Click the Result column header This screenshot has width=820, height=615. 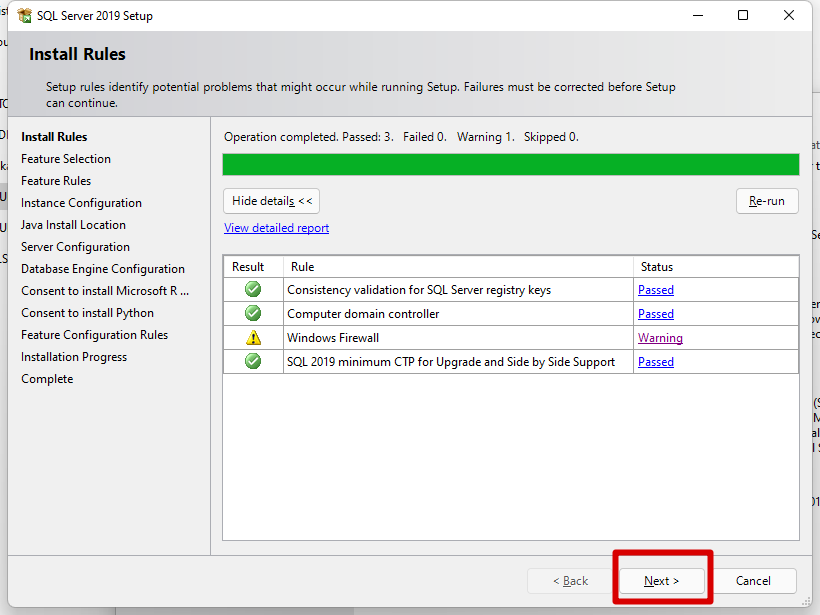[253, 267]
